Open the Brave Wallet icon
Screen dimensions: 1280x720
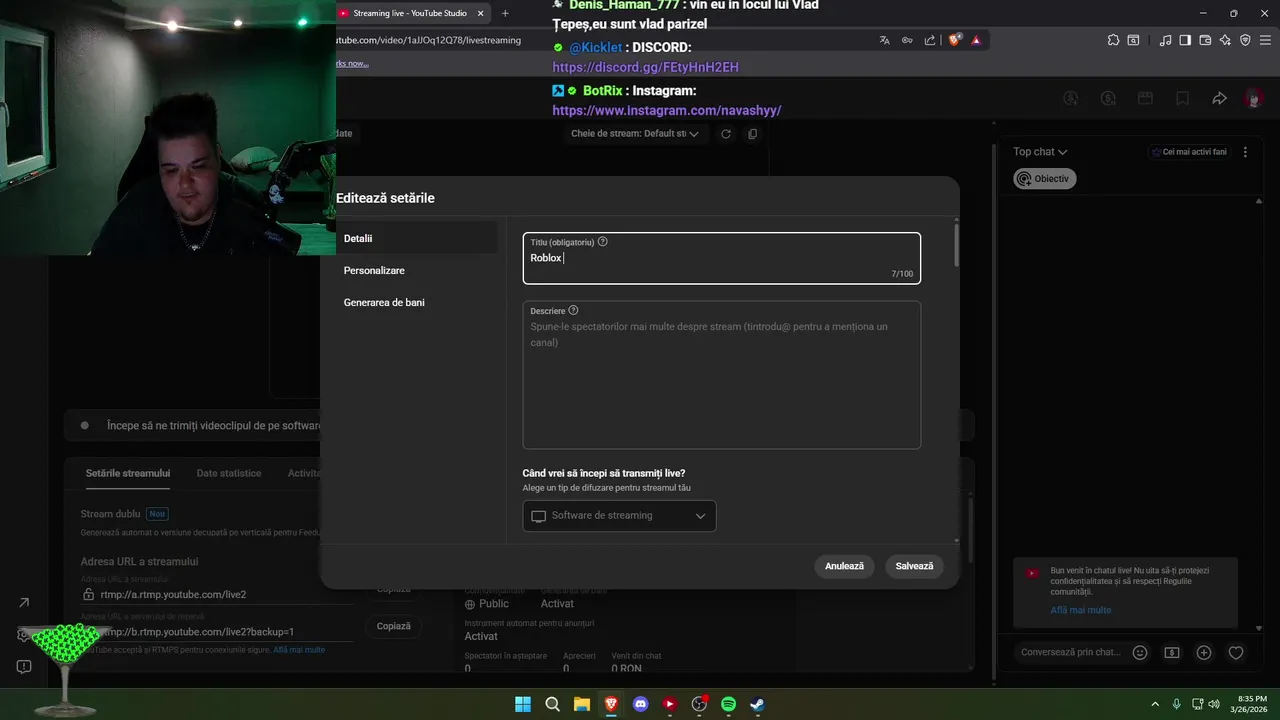coord(1205,40)
